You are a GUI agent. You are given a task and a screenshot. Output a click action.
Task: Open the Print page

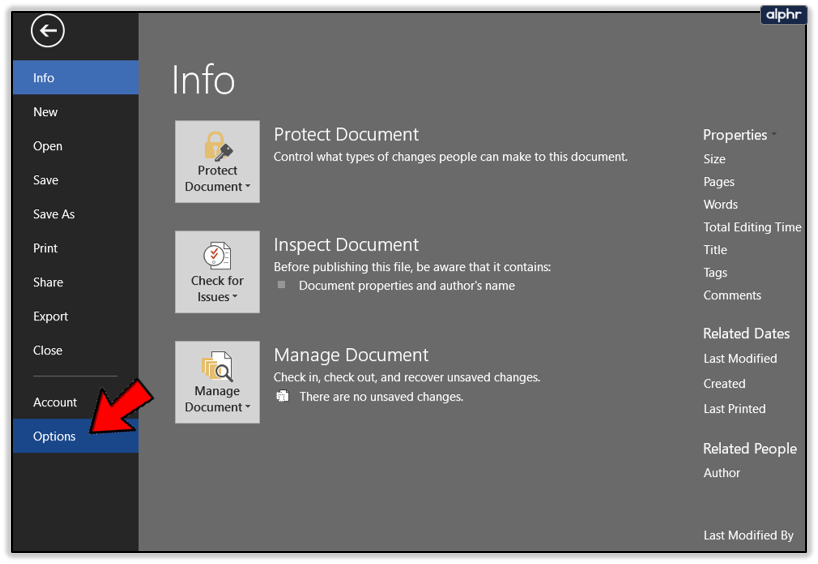pyautogui.click(x=76, y=248)
